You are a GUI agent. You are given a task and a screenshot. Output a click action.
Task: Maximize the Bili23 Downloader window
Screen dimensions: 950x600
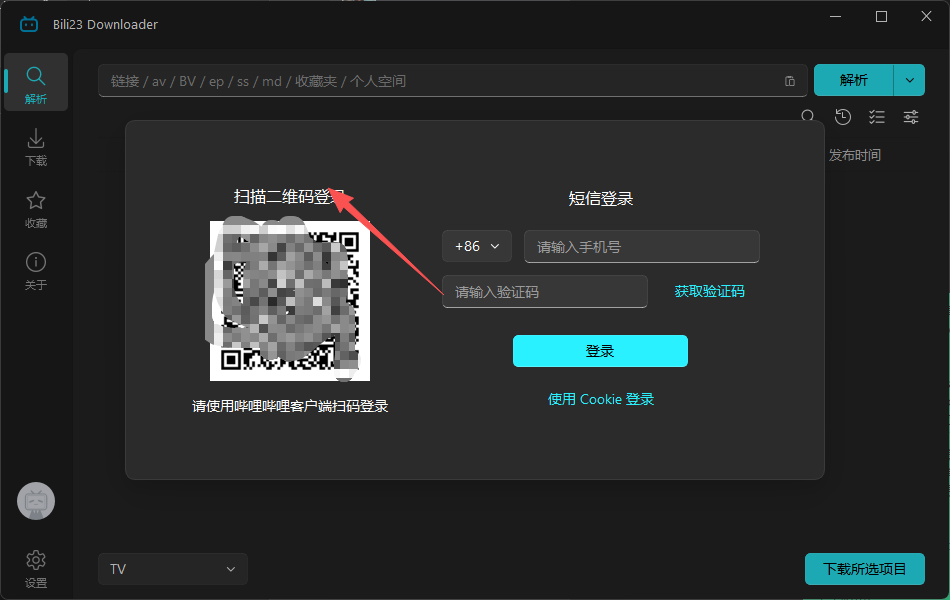point(882,17)
